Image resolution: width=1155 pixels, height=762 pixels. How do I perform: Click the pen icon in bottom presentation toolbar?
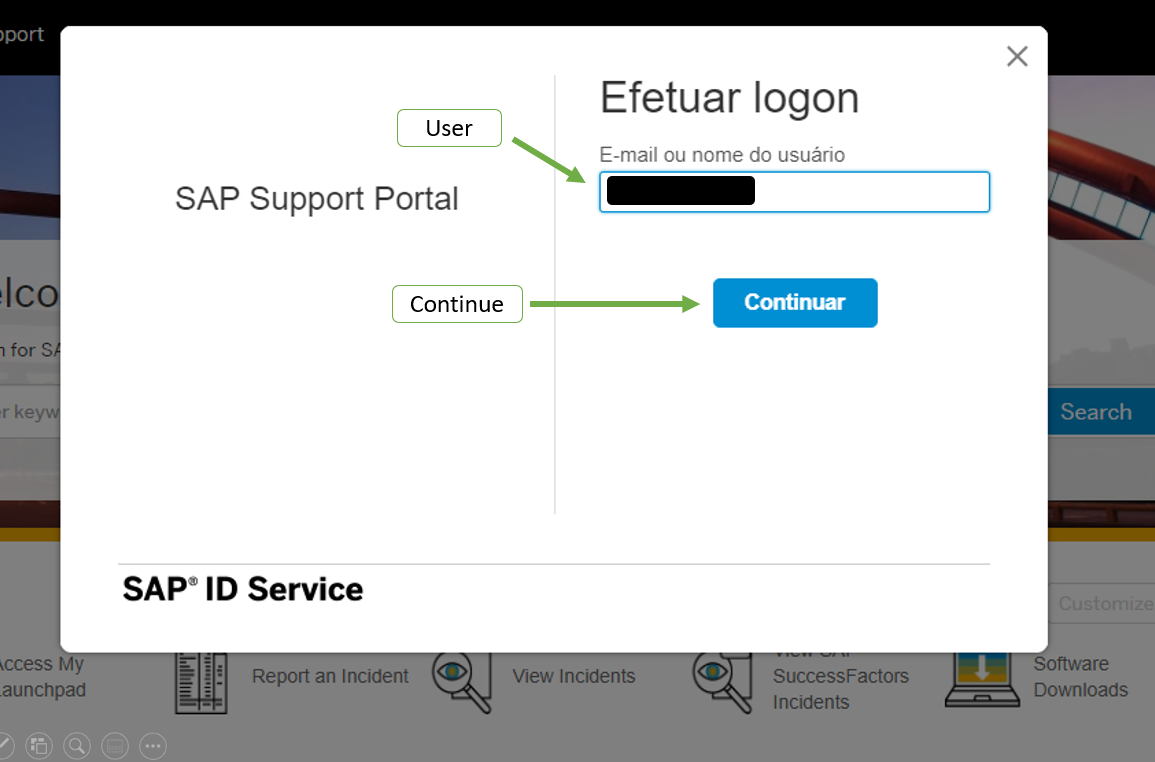pyautogui.click(x=4, y=746)
